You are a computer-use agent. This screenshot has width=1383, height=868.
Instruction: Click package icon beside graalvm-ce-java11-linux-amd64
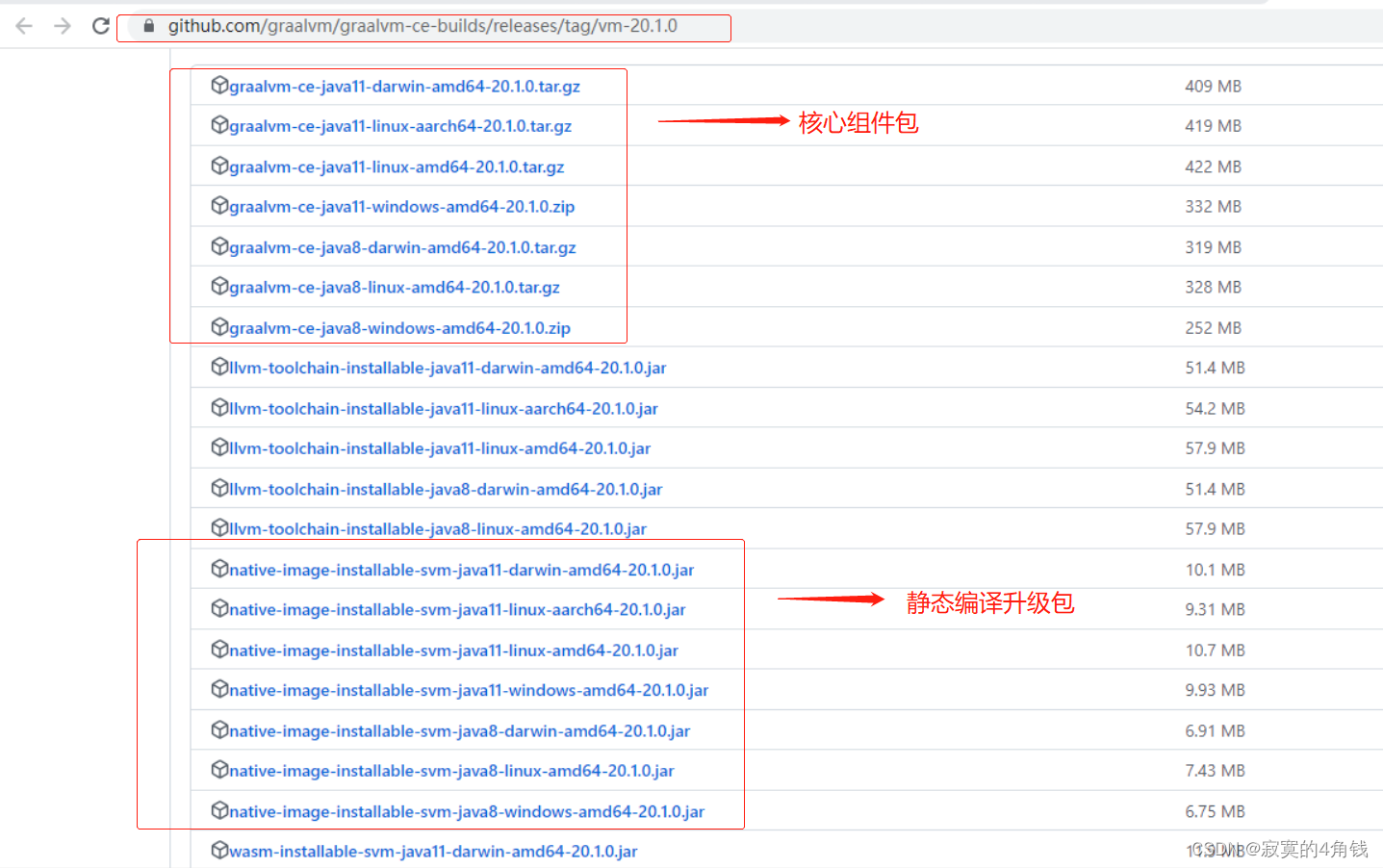click(219, 166)
